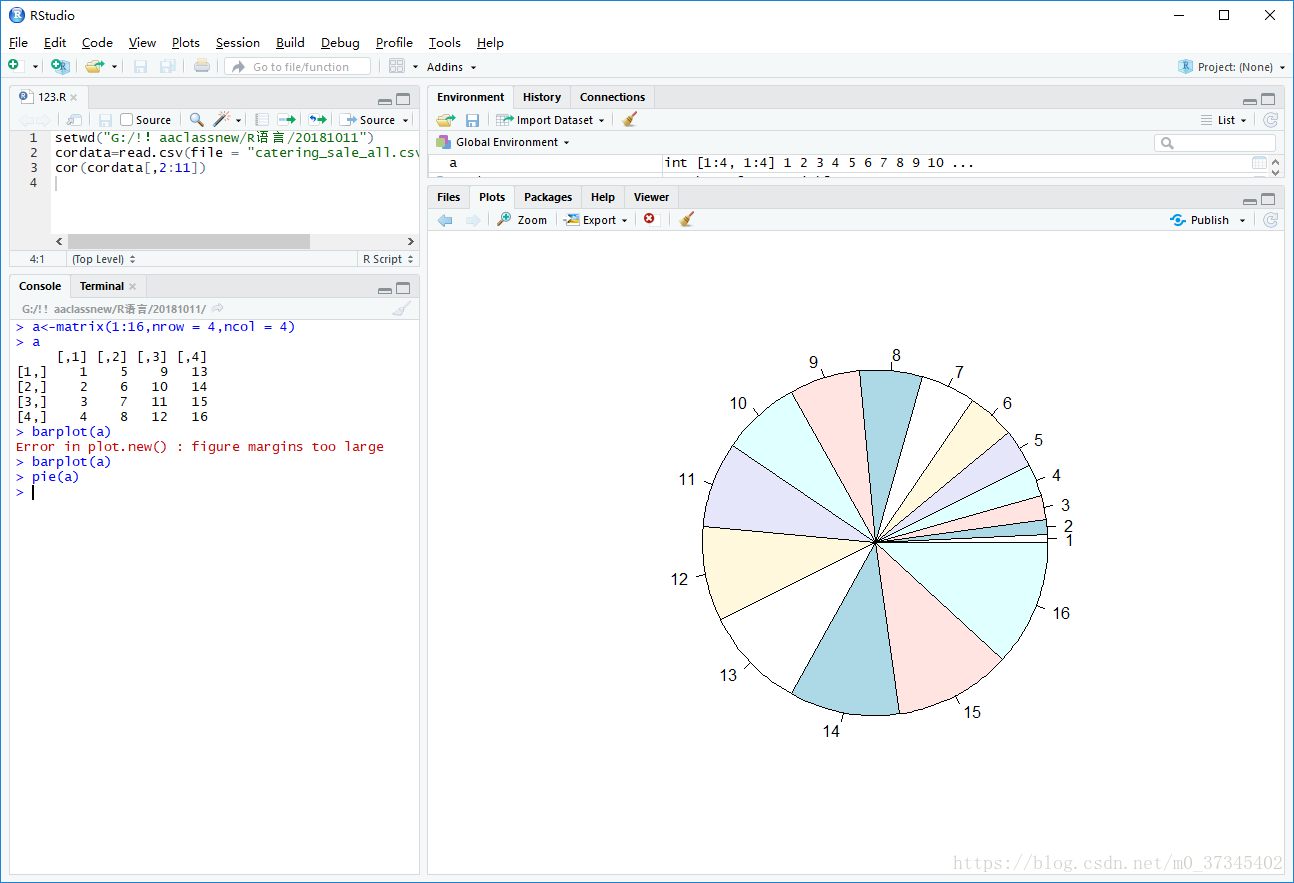Click the re-run previous code region icon

tap(318, 120)
